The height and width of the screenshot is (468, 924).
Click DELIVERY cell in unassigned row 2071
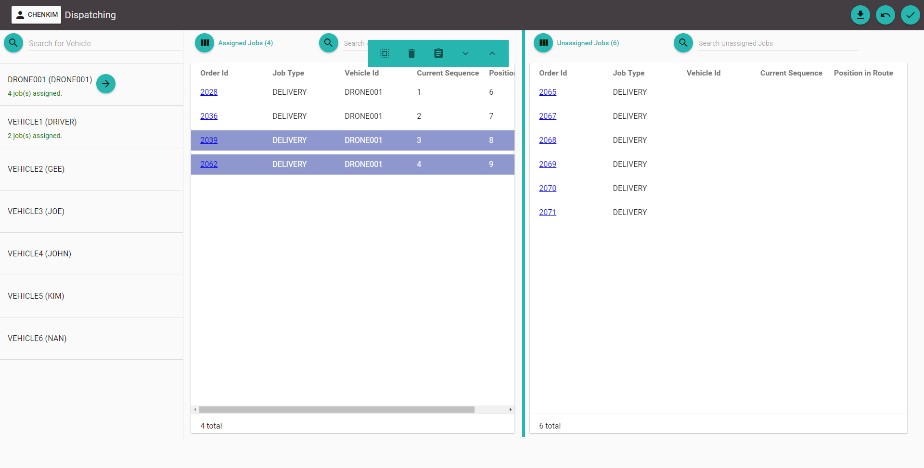click(629, 212)
